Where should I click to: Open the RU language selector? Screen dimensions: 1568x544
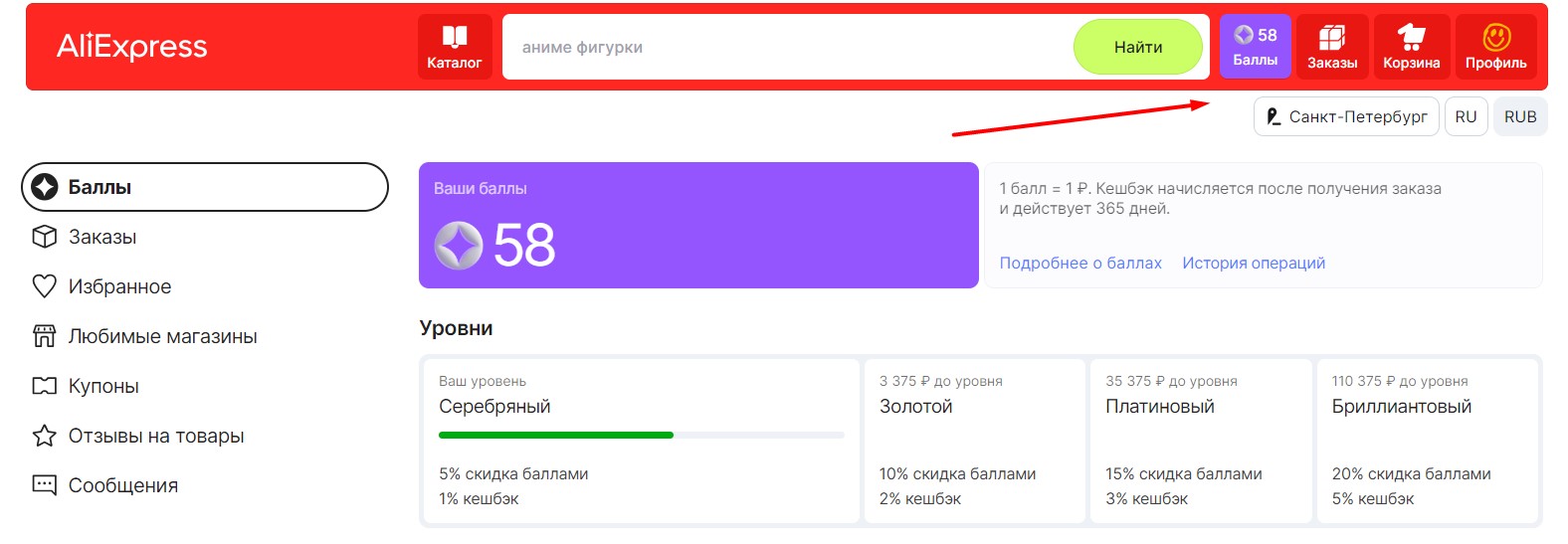[x=1466, y=116]
